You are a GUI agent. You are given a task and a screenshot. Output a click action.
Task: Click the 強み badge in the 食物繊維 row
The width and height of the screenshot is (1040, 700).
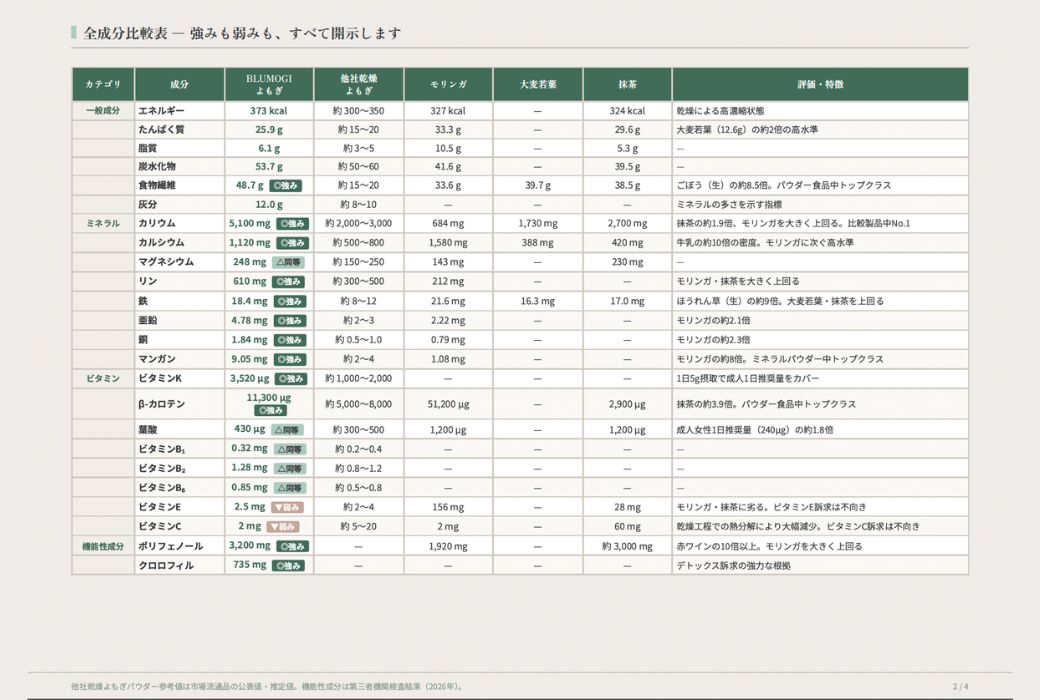(x=286, y=186)
